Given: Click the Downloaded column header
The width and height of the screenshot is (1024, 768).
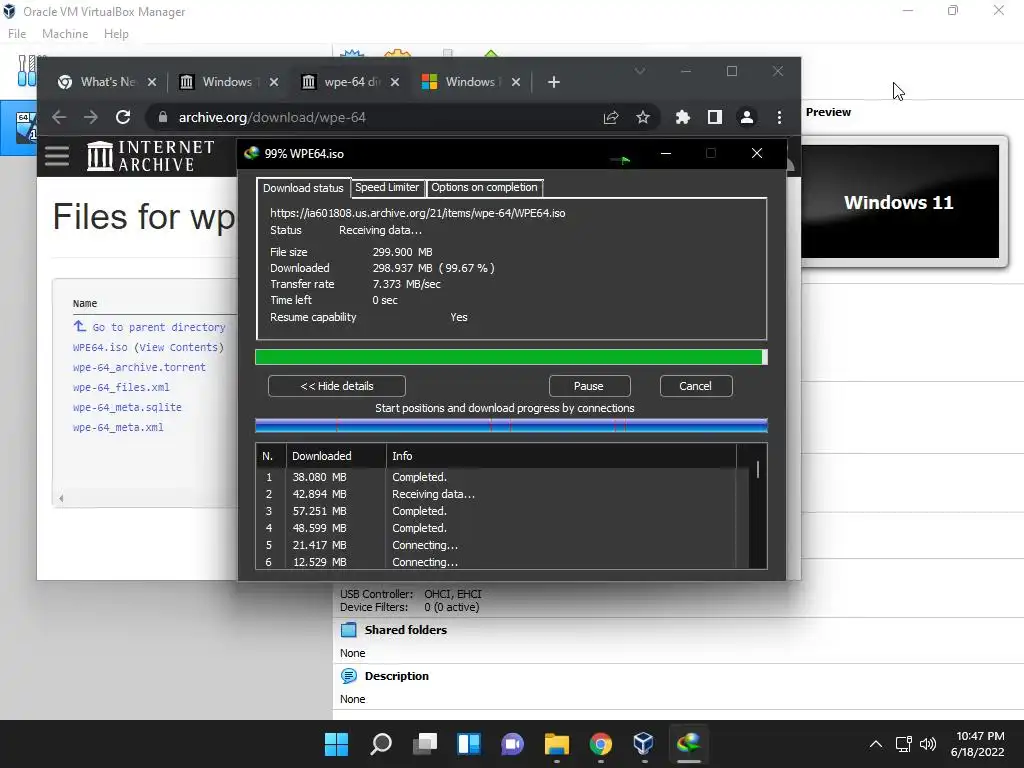Looking at the screenshot, I should pyautogui.click(x=336, y=456).
